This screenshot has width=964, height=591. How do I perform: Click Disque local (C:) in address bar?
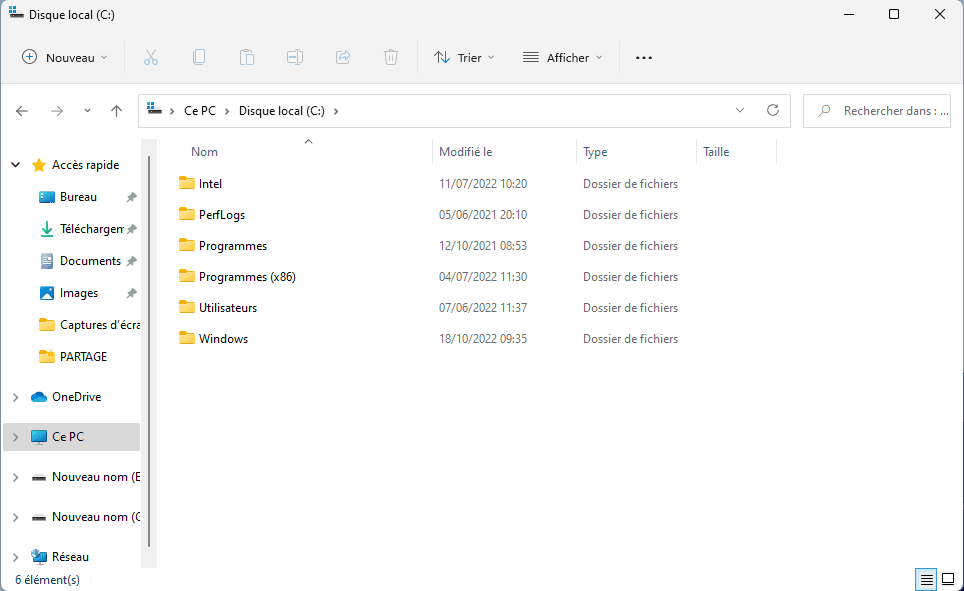click(x=282, y=111)
